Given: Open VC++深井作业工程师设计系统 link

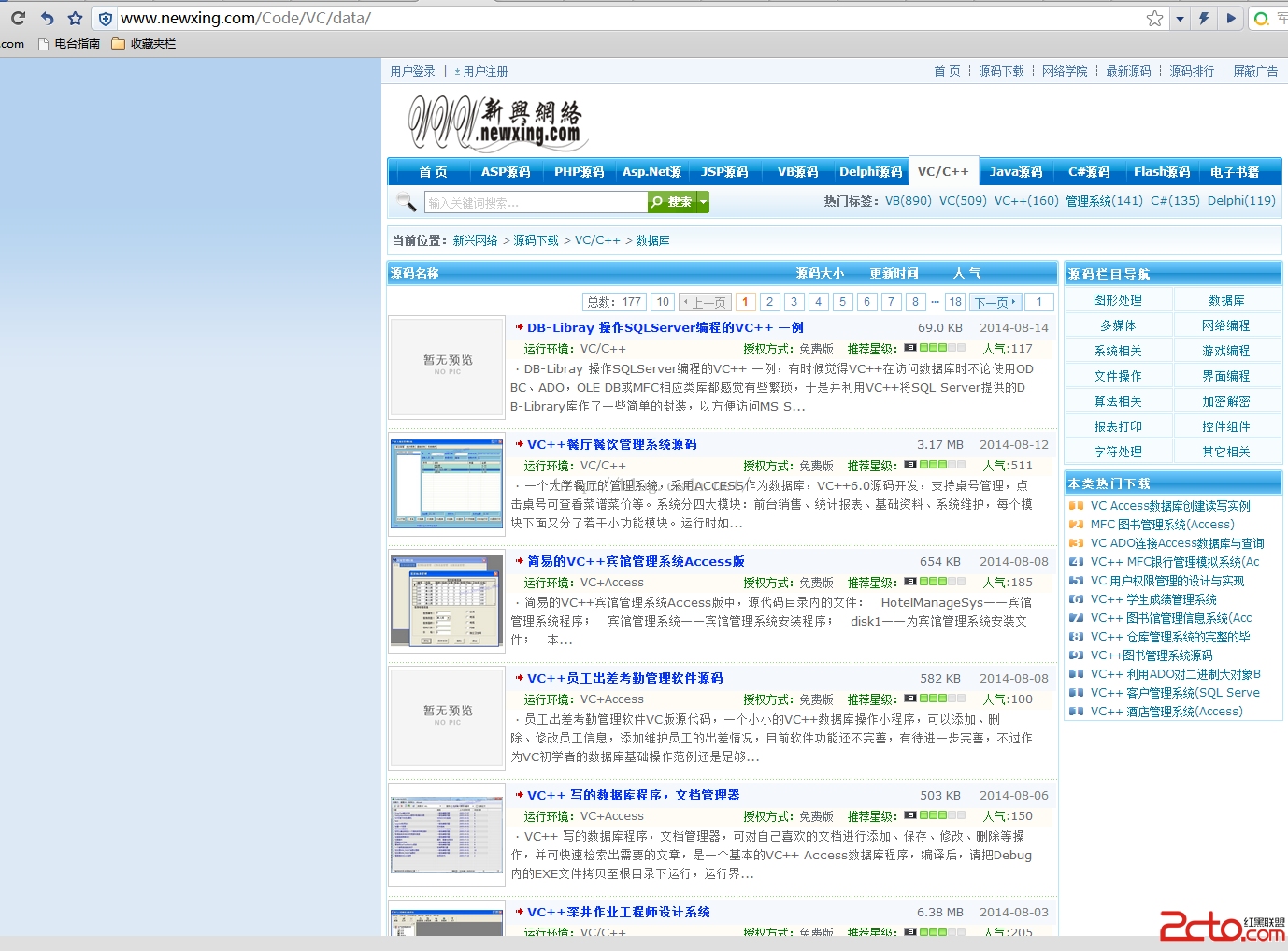Looking at the screenshot, I should click(x=618, y=912).
